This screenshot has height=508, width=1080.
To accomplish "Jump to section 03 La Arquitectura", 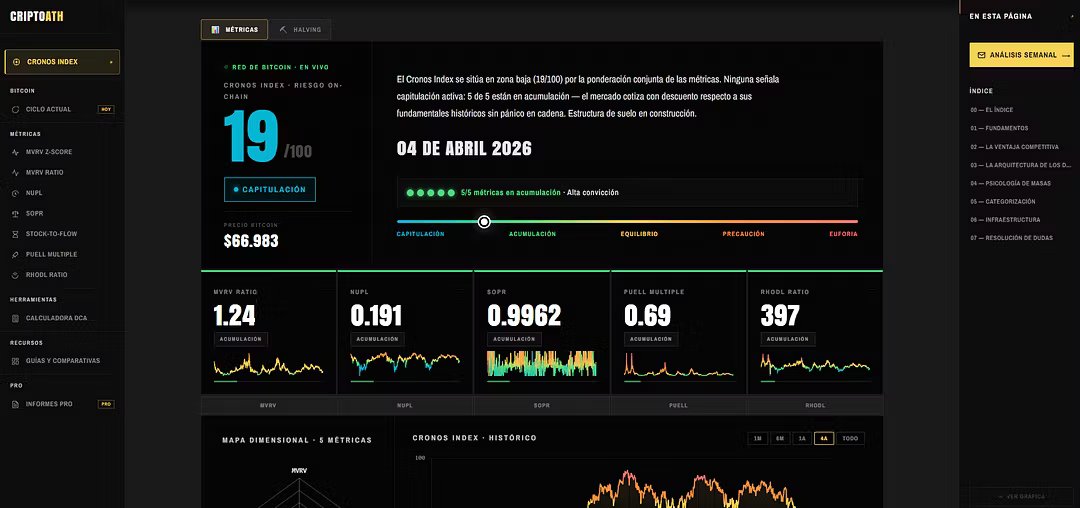I will tap(1021, 165).
